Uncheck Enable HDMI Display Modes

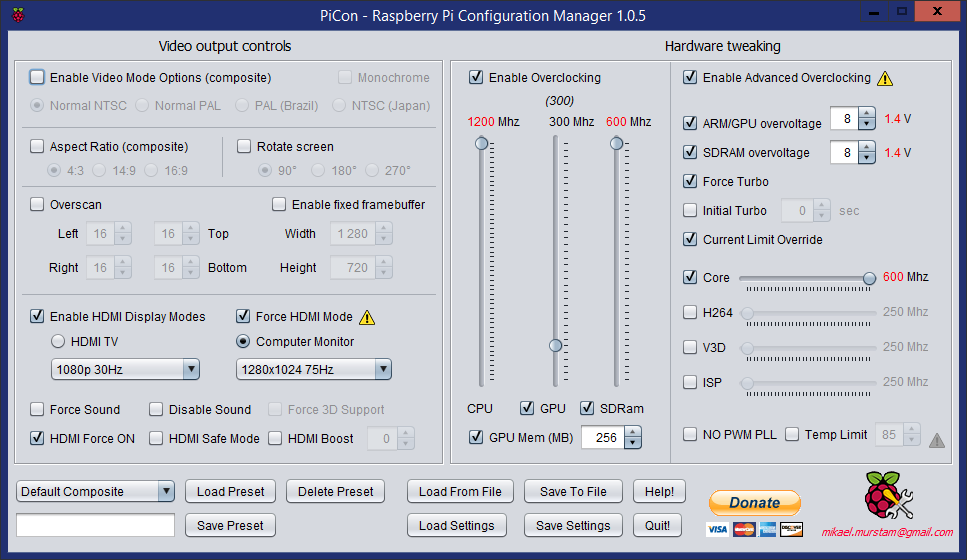pos(37,316)
